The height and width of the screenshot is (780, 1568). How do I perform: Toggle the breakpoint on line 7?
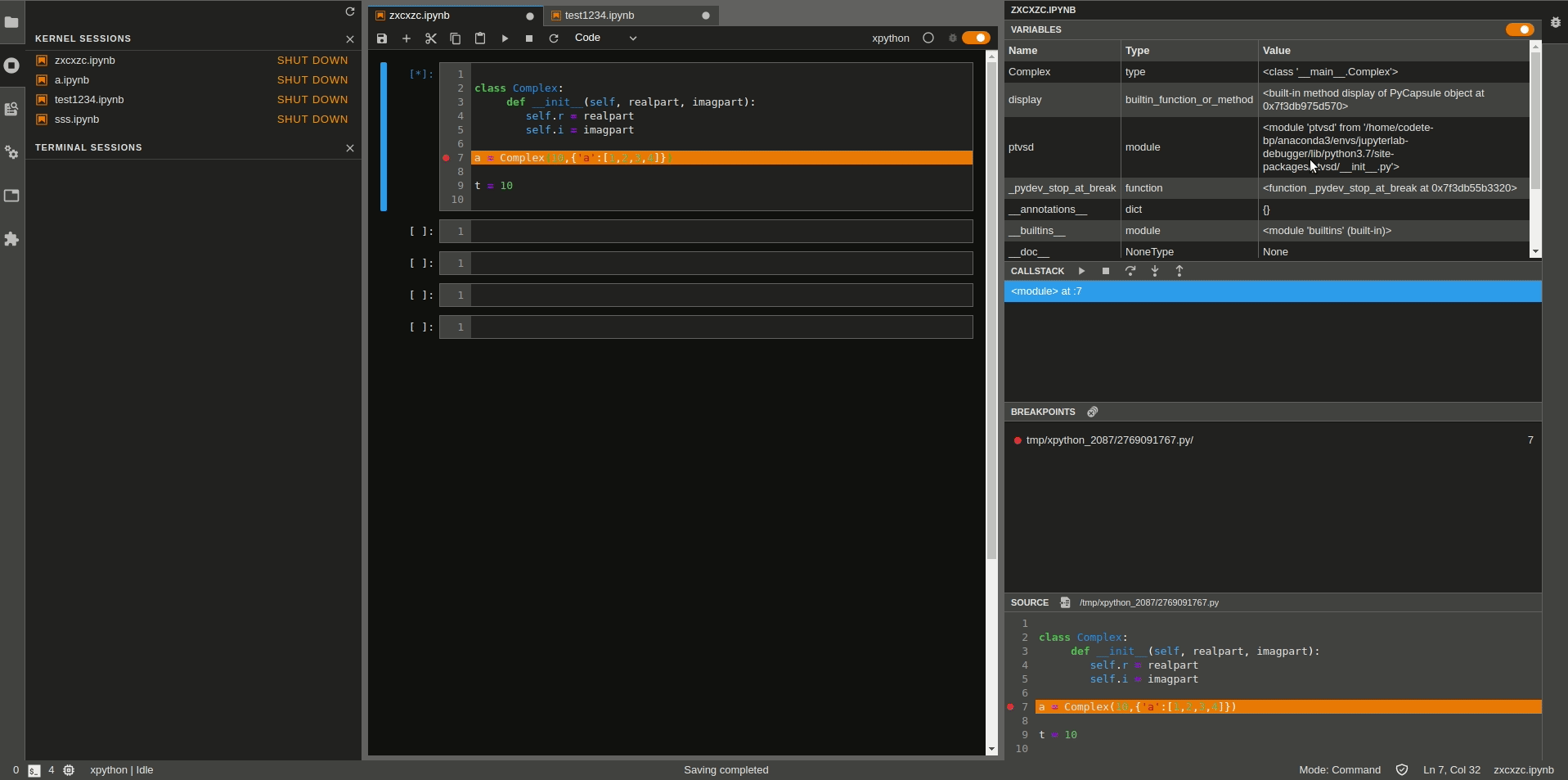[x=446, y=158]
